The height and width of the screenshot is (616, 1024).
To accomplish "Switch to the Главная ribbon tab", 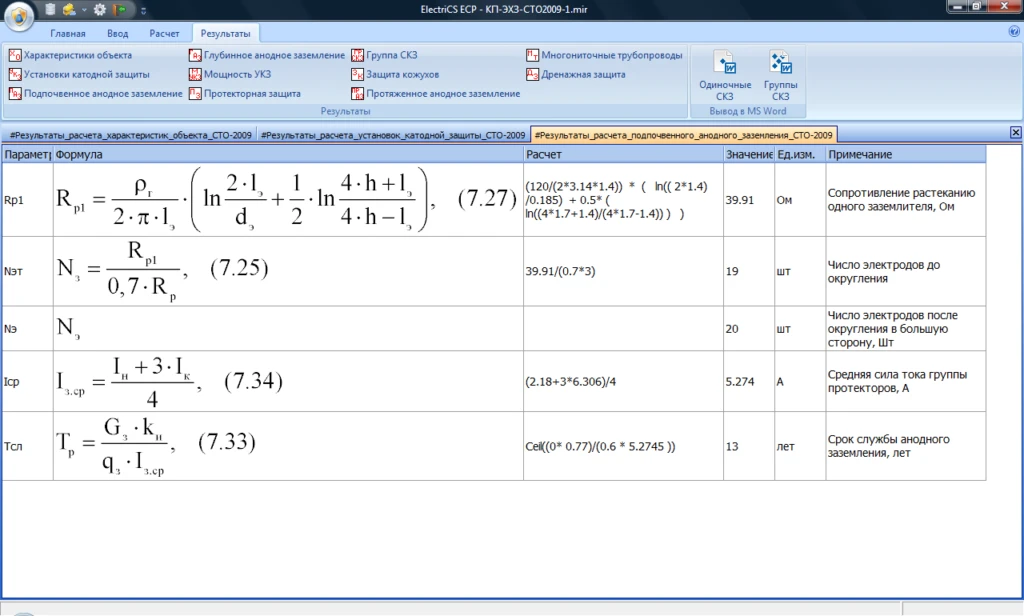I will (x=68, y=33).
